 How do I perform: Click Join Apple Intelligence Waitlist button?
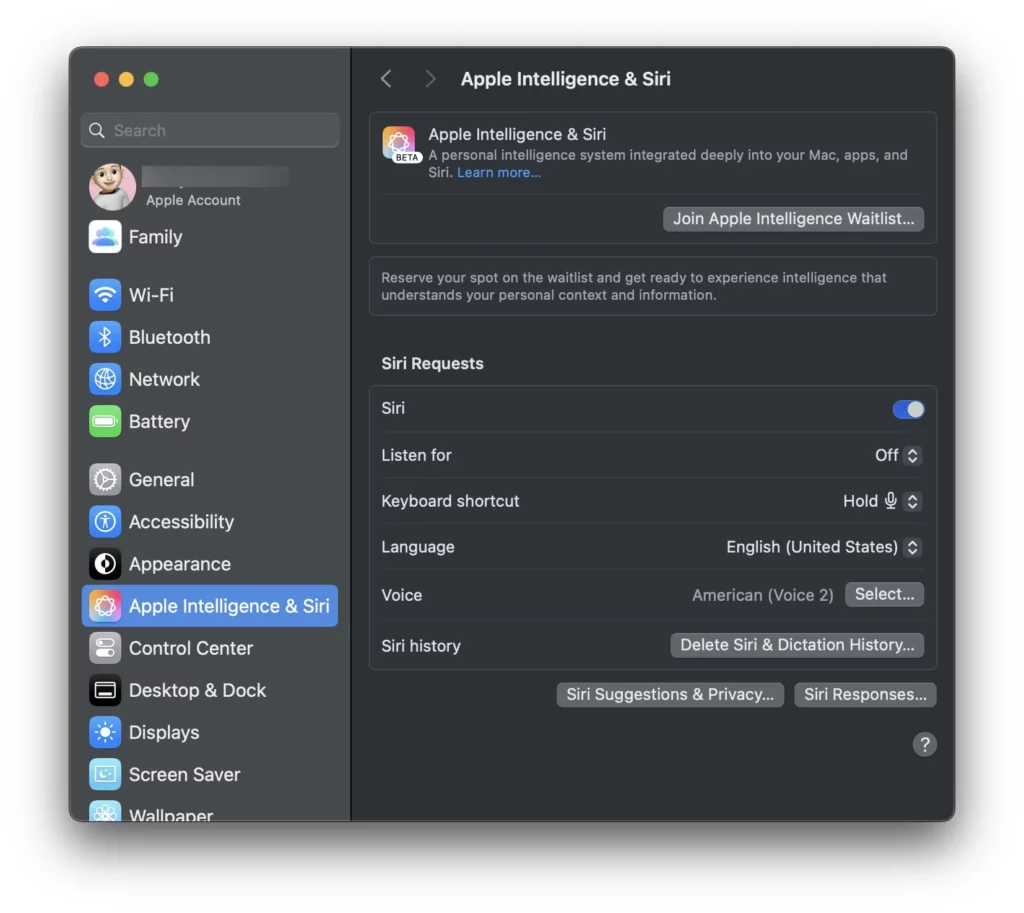click(x=793, y=219)
